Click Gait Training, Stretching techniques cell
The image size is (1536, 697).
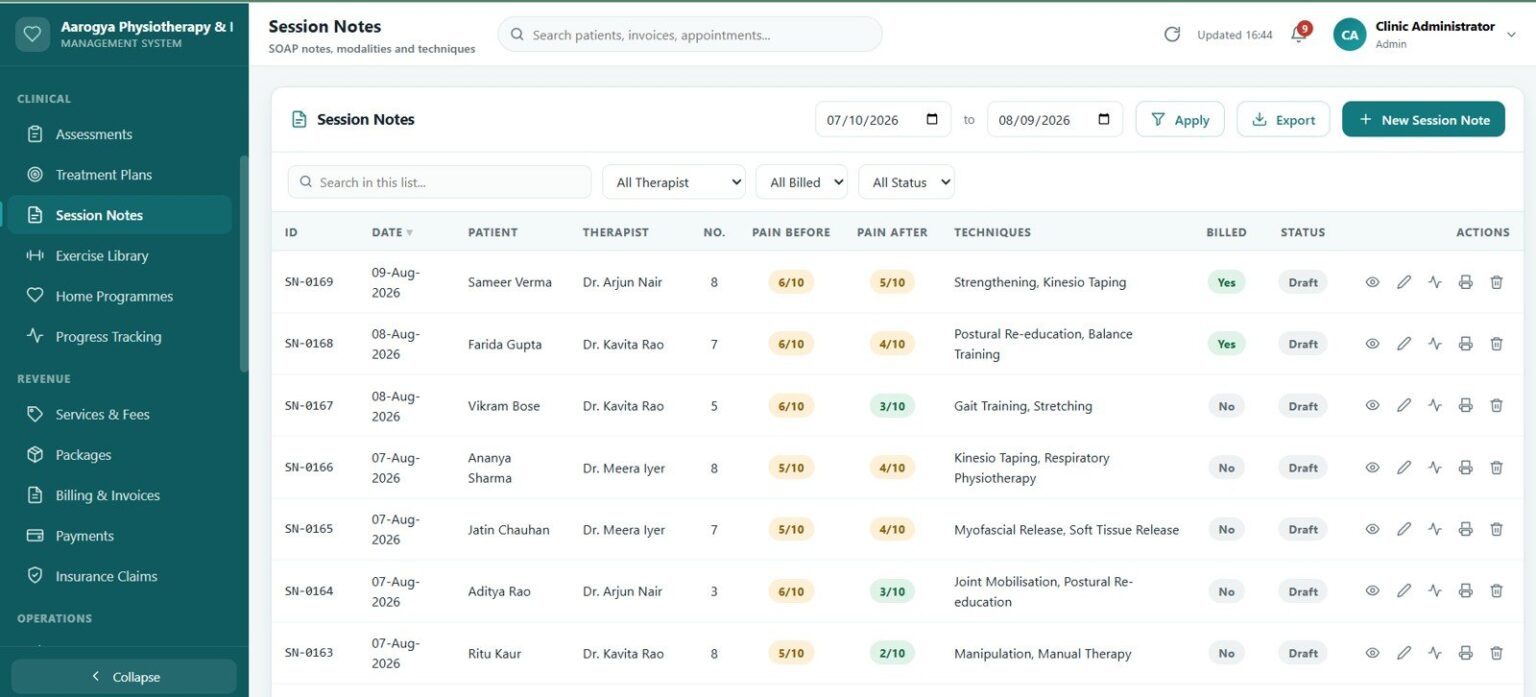pyautogui.click(x=1023, y=406)
